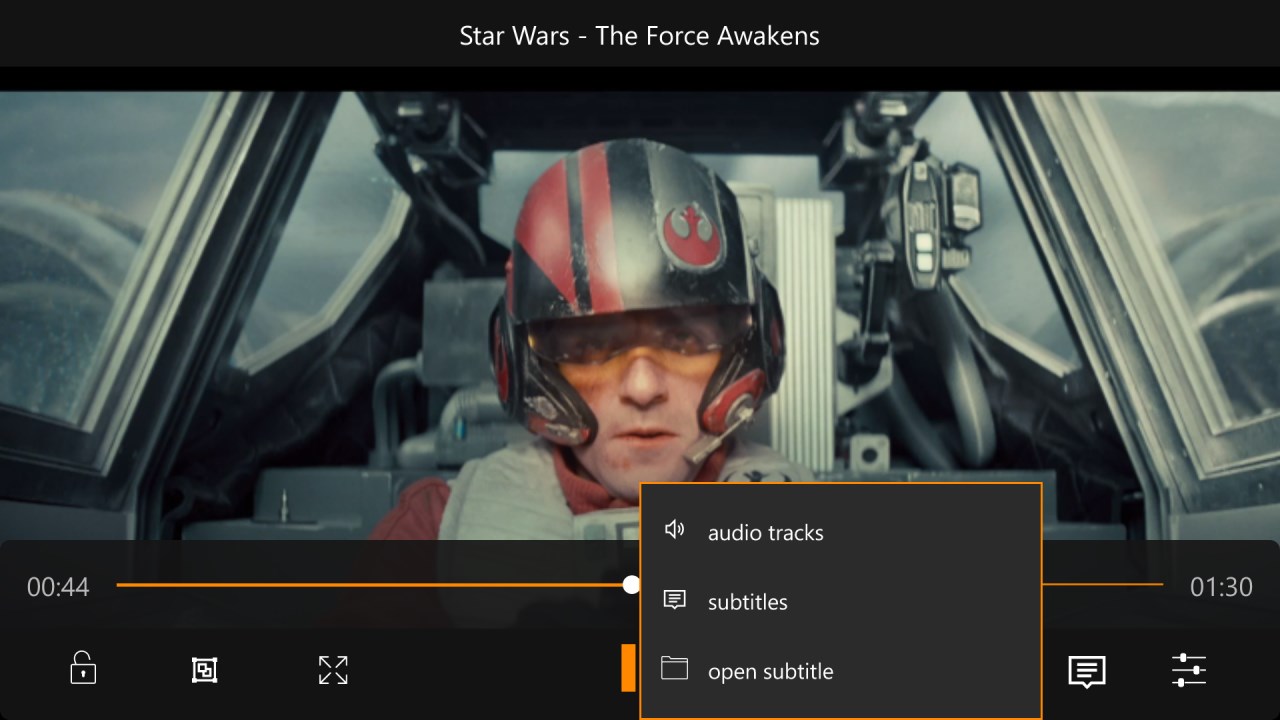1280x720 pixels.
Task: Pick open subtitle from the menu
Action: coord(771,671)
